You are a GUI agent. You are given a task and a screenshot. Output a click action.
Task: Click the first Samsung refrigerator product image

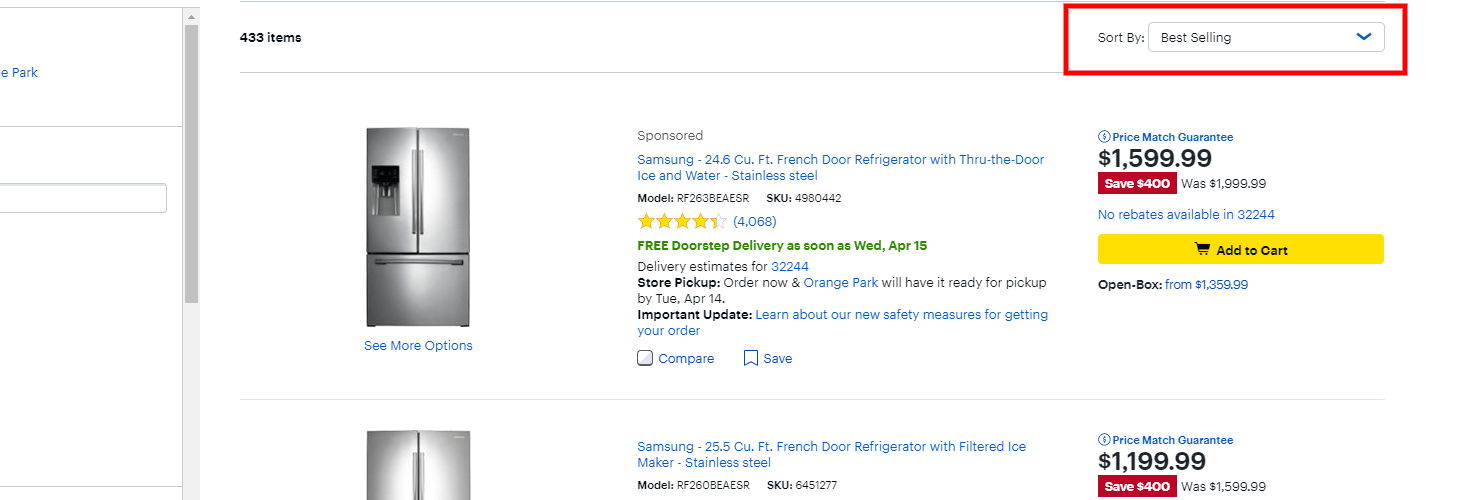[418, 227]
